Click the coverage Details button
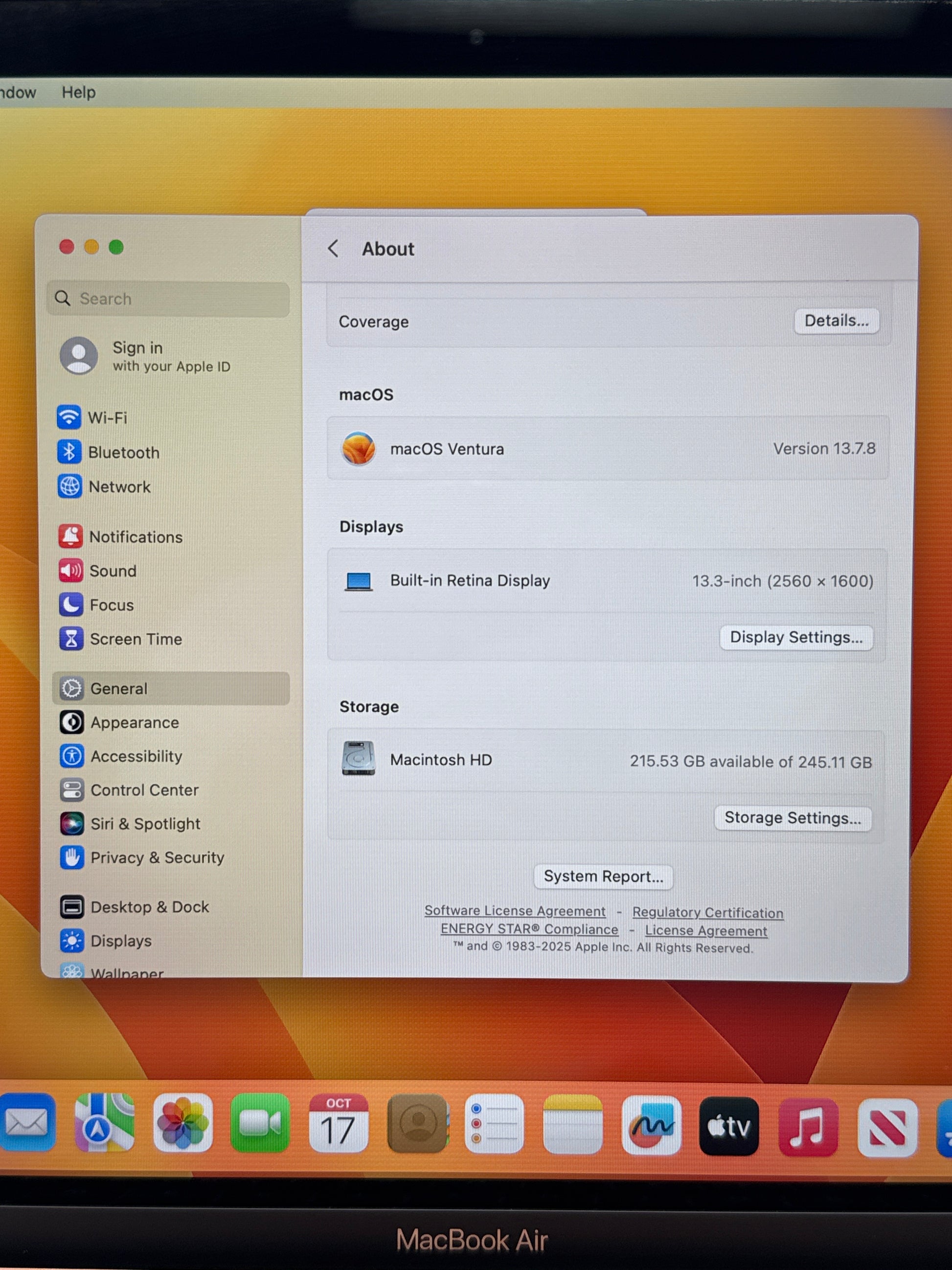The height and width of the screenshot is (1270, 952). pos(836,321)
